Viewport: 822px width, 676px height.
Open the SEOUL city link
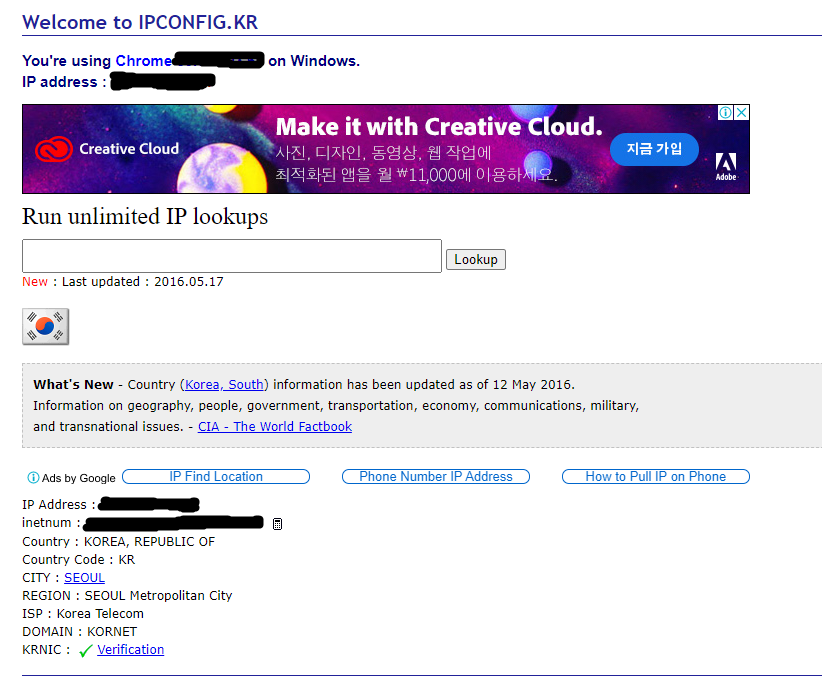click(84, 577)
